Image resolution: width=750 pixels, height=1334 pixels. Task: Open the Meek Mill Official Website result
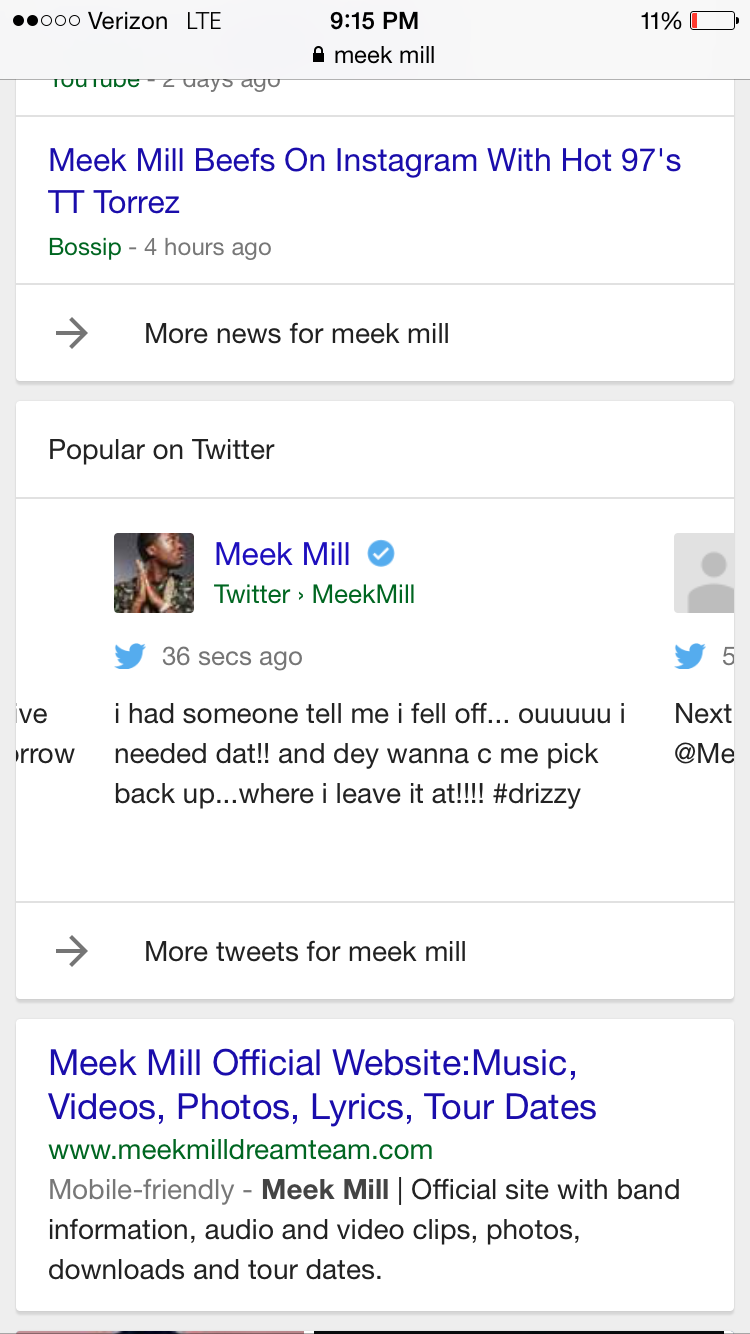pos(322,1085)
